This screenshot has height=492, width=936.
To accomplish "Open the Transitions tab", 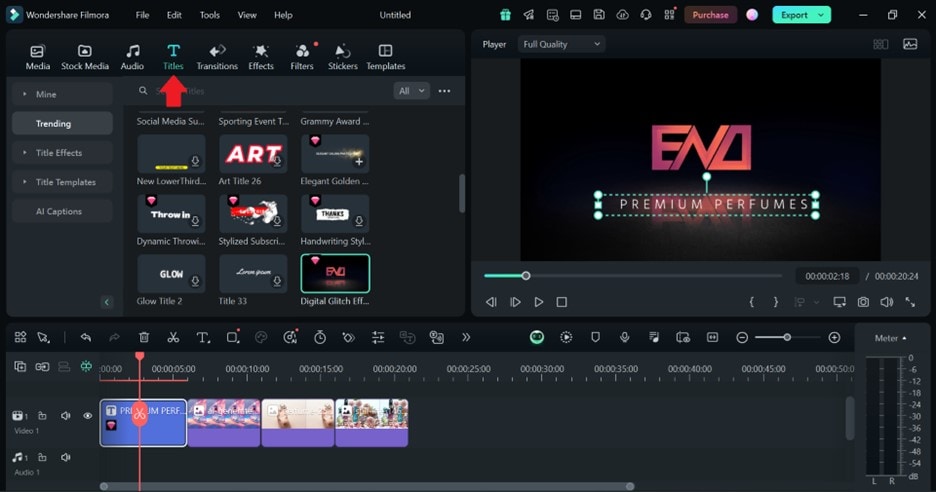I will tap(217, 58).
